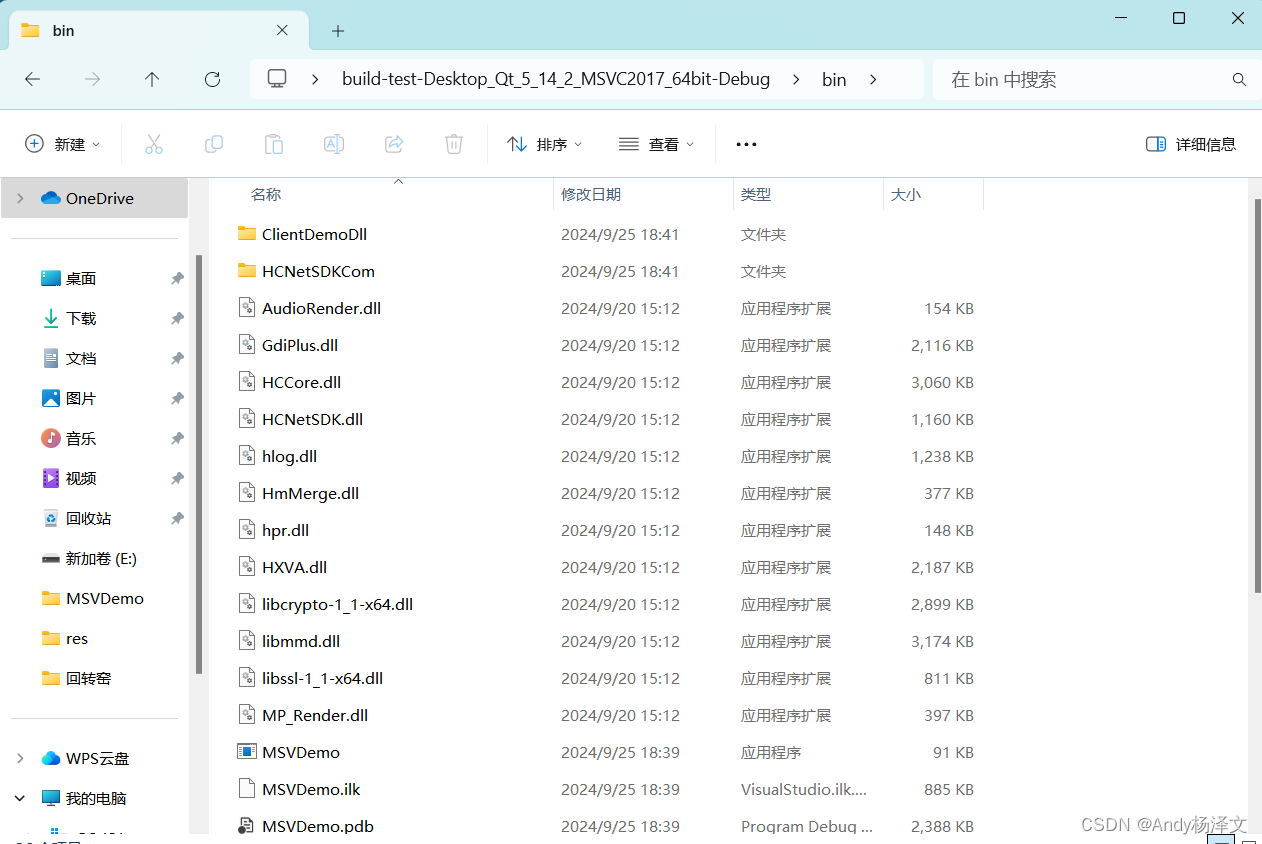The height and width of the screenshot is (844, 1262).
Task: Open res folder in sidebar
Action: pos(65,638)
